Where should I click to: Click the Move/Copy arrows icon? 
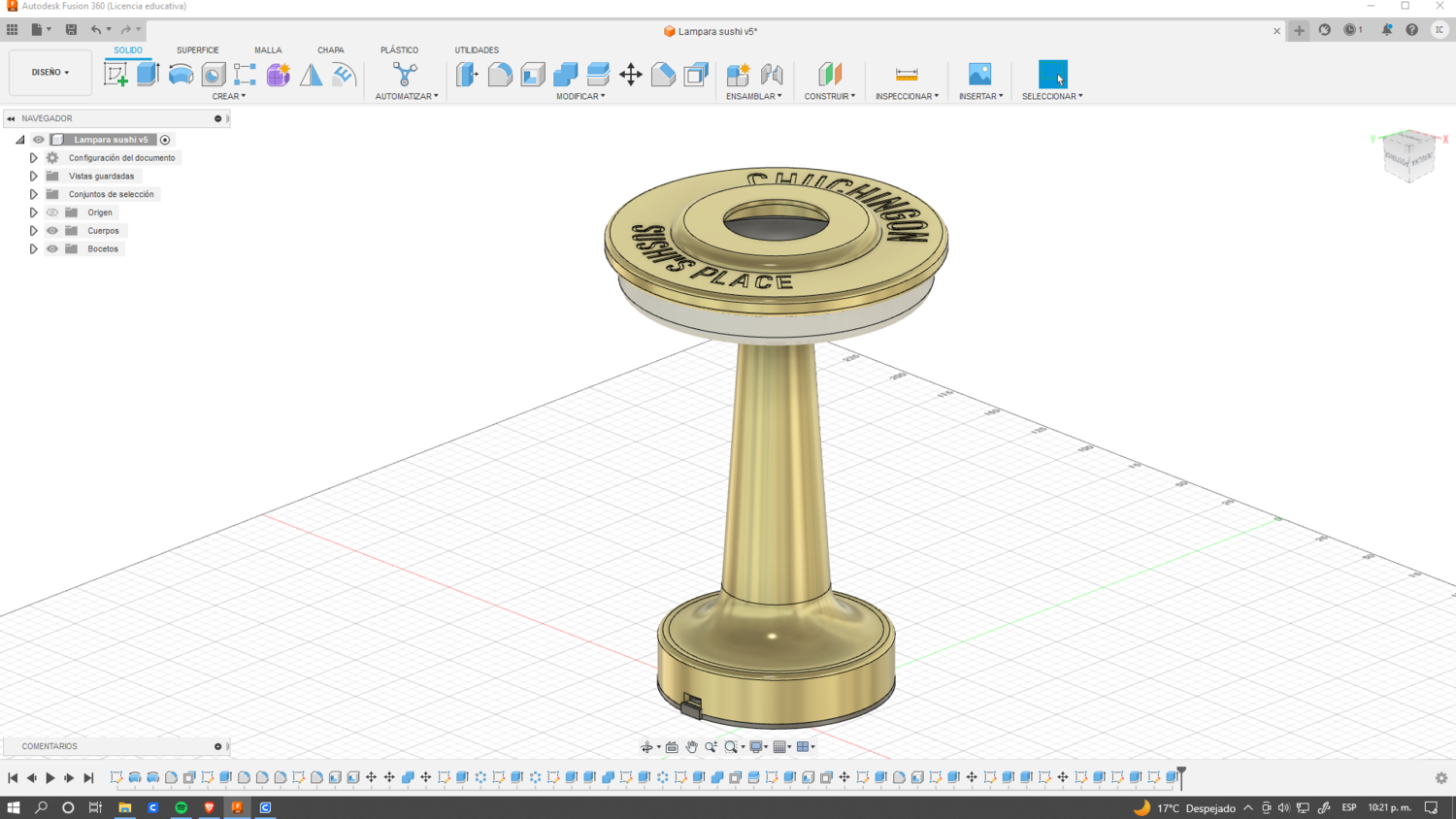tap(631, 75)
